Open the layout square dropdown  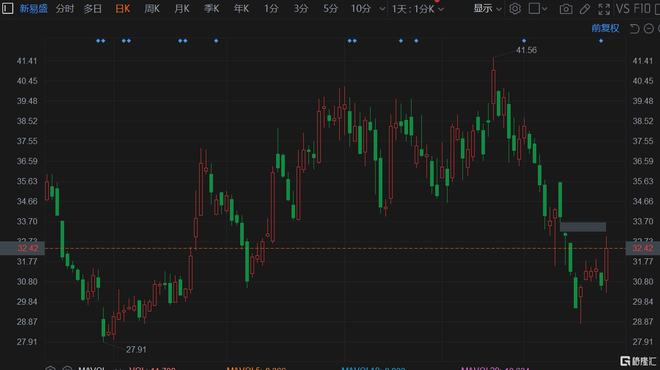pyautogui.click(x=538, y=8)
